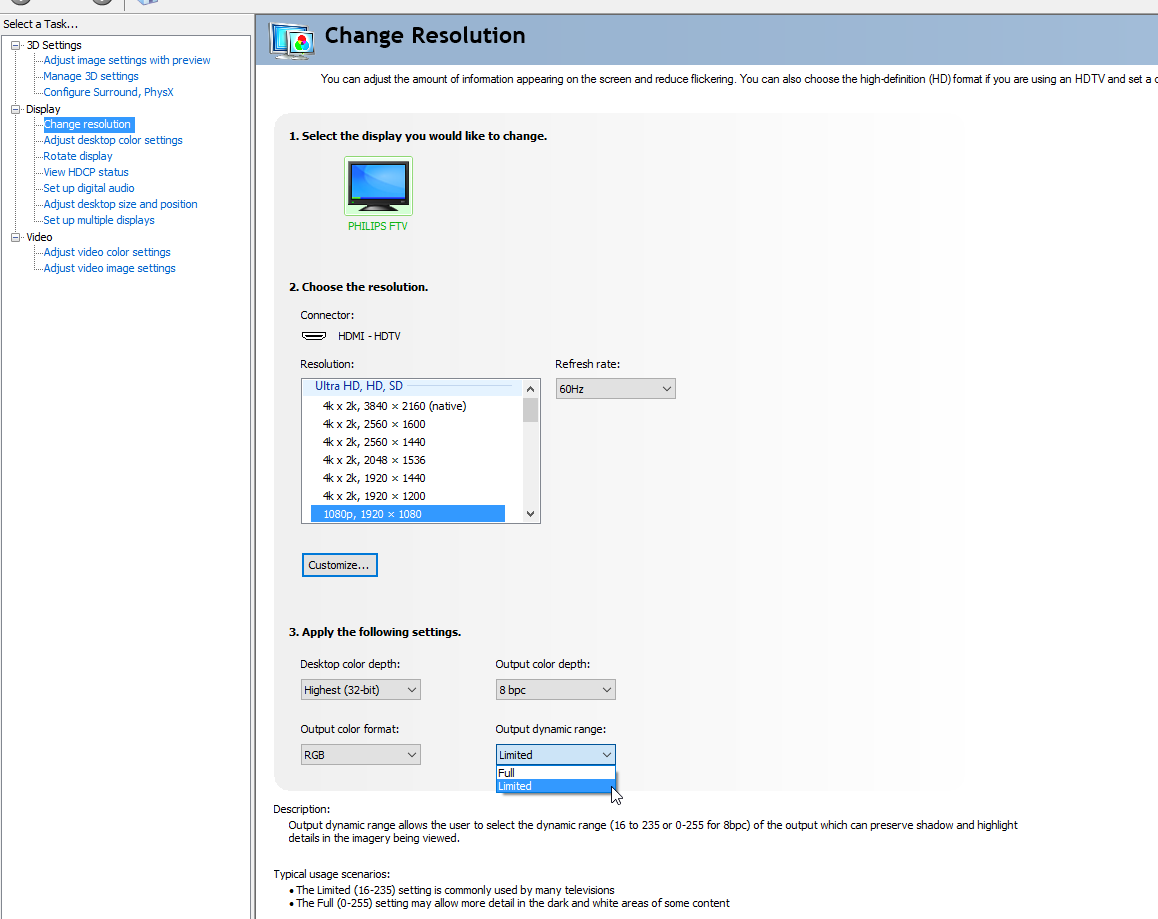Open the Output color format dropdown
1158x919 pixels.
point(360,755)
